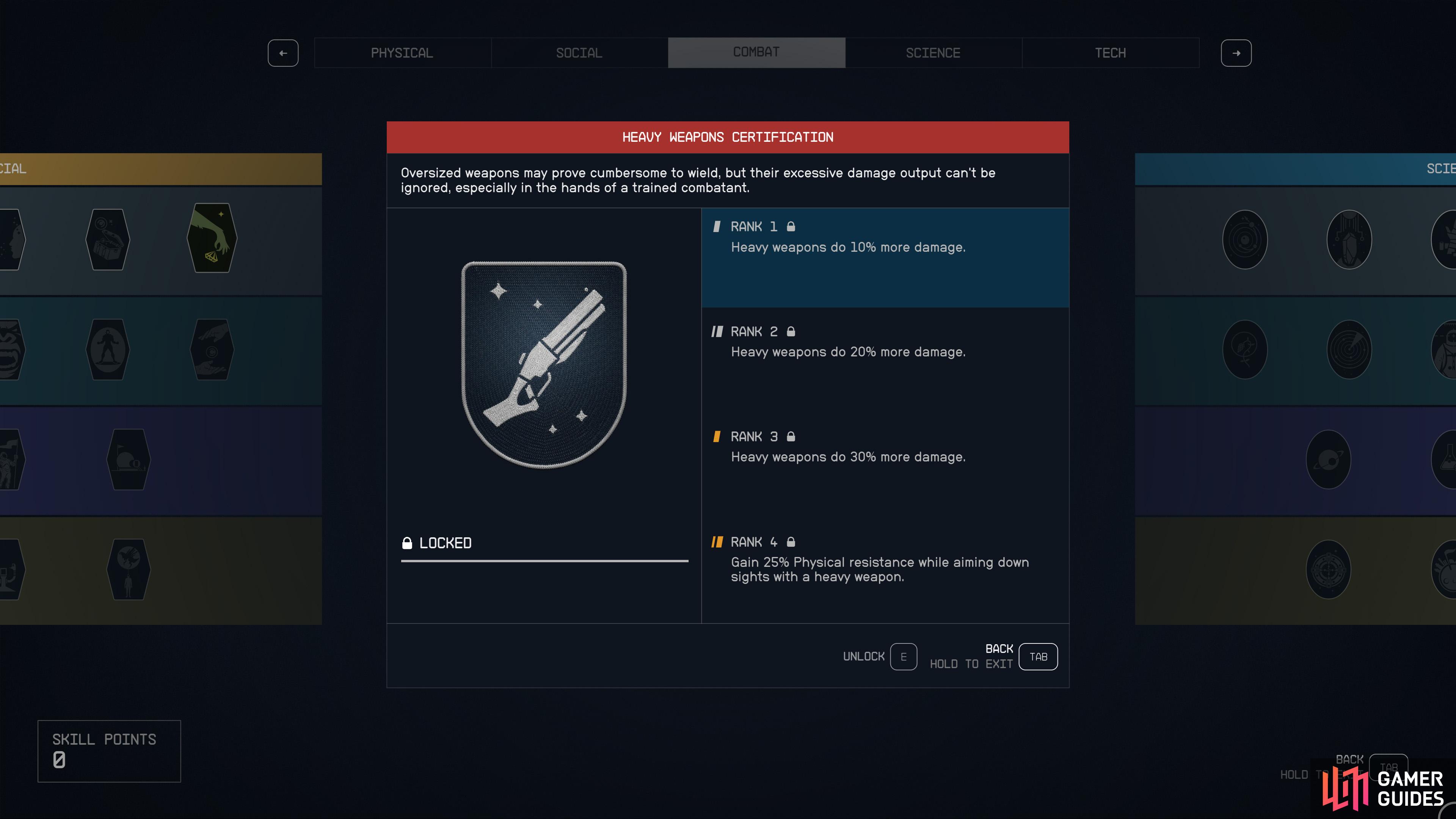Image resolution: width=1456 pixels, height=819 pixels.
Task: Select the treasure chest social skill icon
Action: tap(107, 240)
